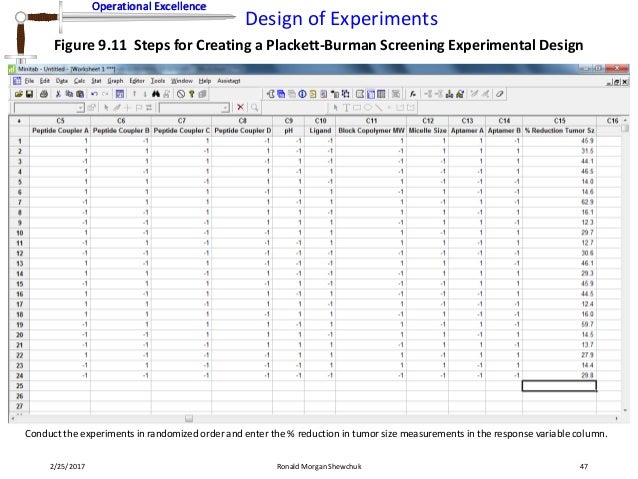Click the red X icon in second toolbar
The width and height of the screenshot is (638, 479).
click(241, 106)
